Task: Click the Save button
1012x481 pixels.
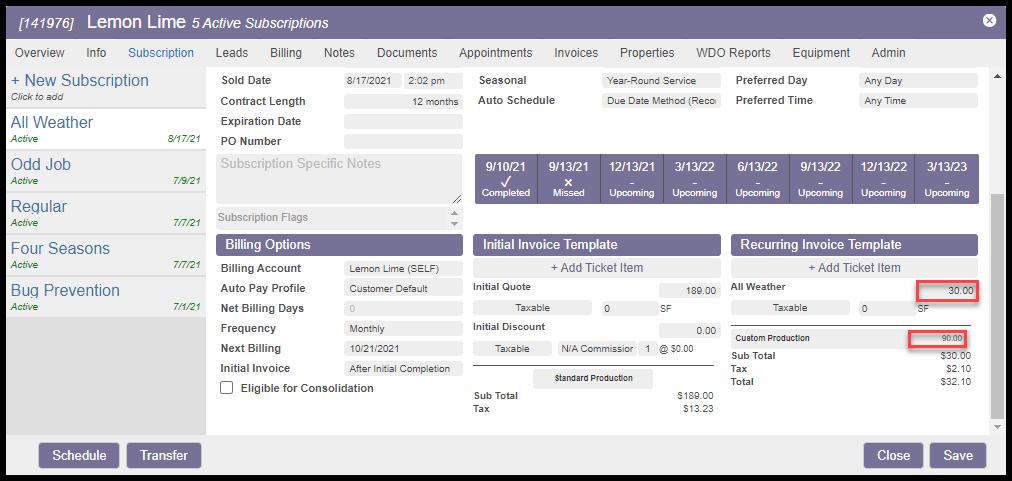Action: (957, 455)
